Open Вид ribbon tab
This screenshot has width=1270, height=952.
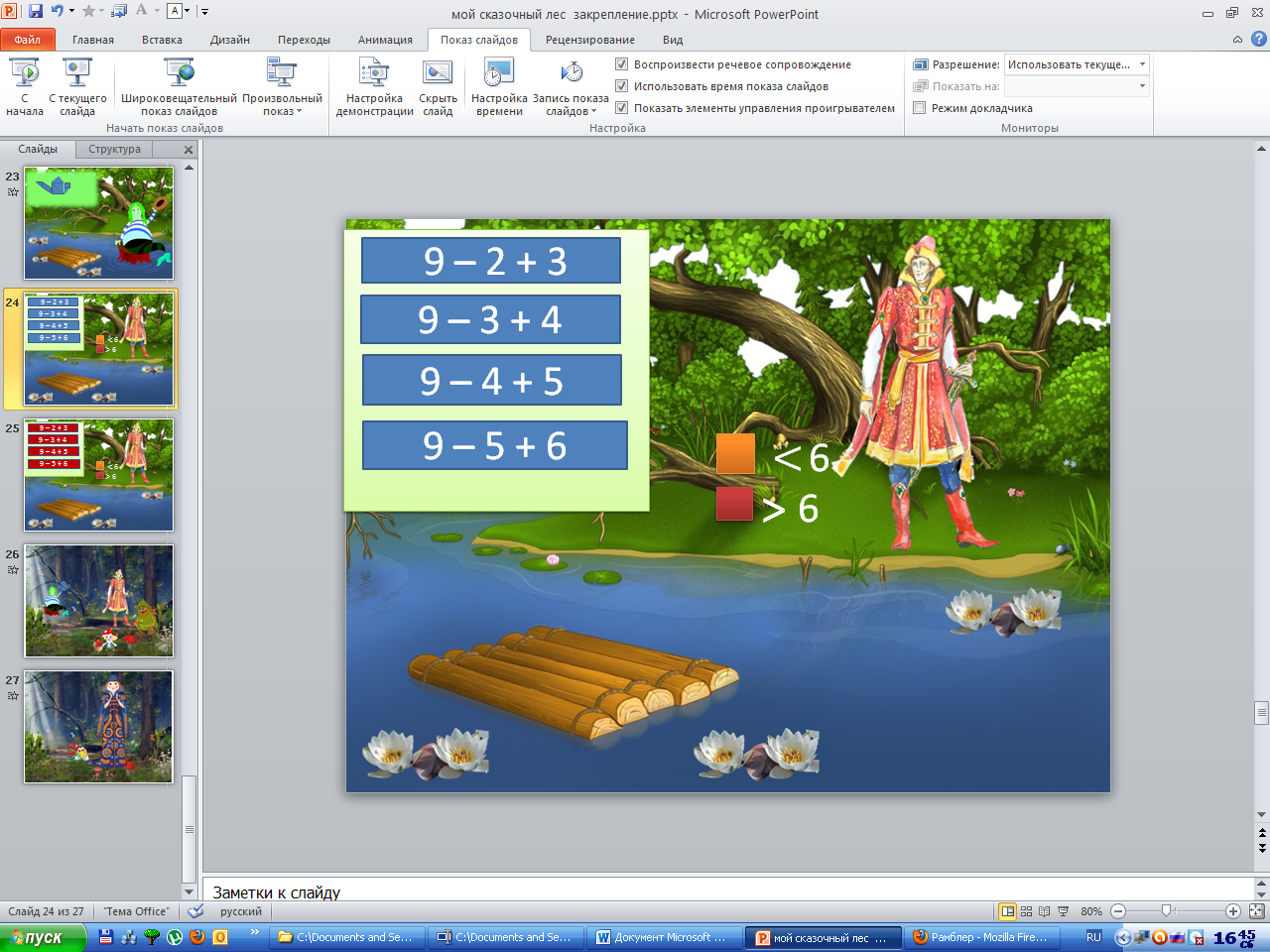point(673,40)
